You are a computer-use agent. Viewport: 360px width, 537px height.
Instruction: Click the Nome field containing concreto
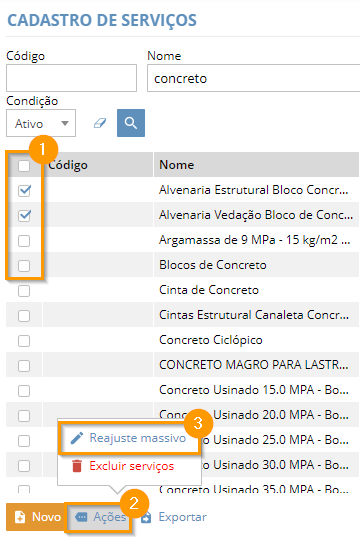pos(253,78)
